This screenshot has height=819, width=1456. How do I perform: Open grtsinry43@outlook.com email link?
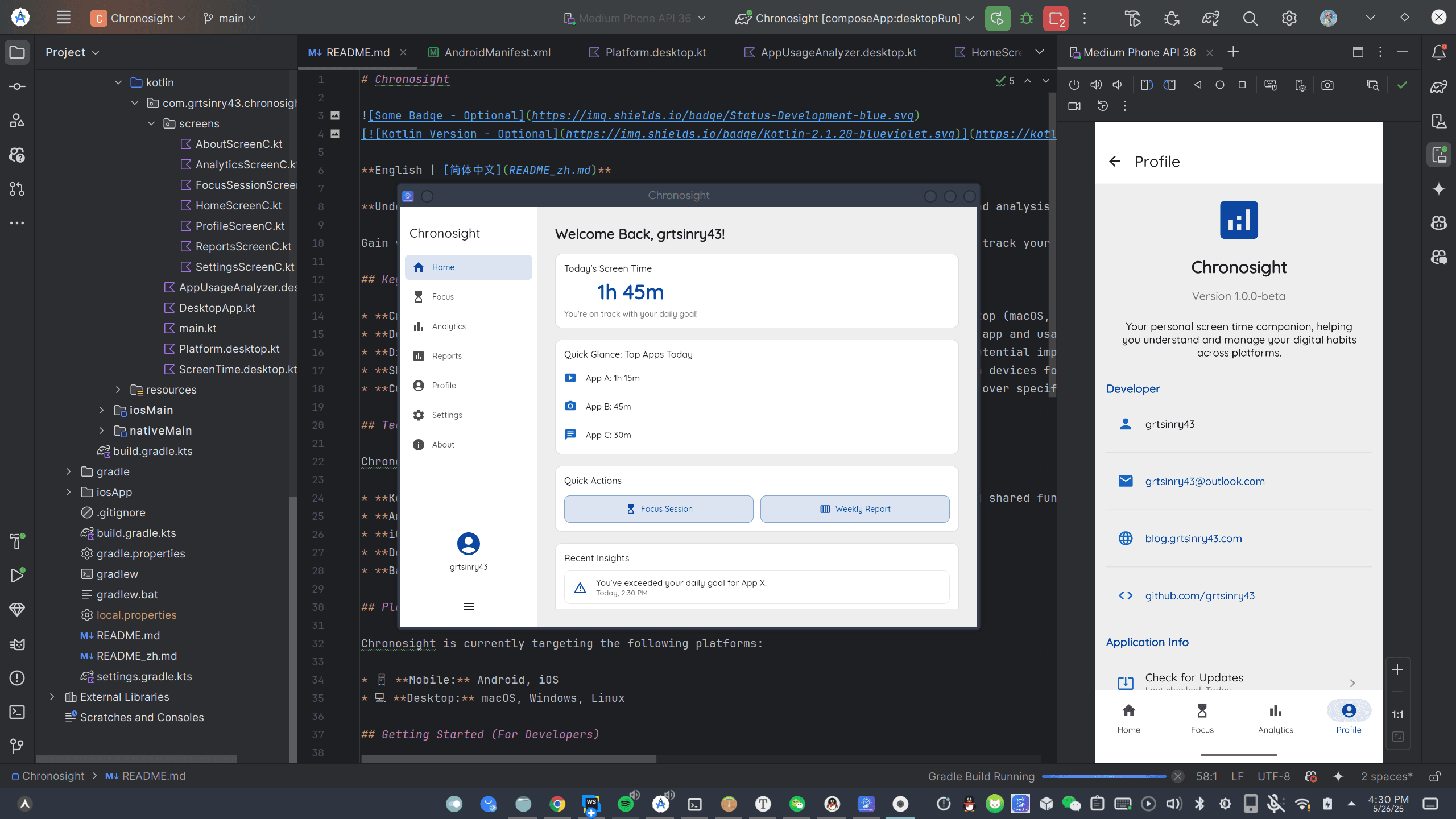1205,481
